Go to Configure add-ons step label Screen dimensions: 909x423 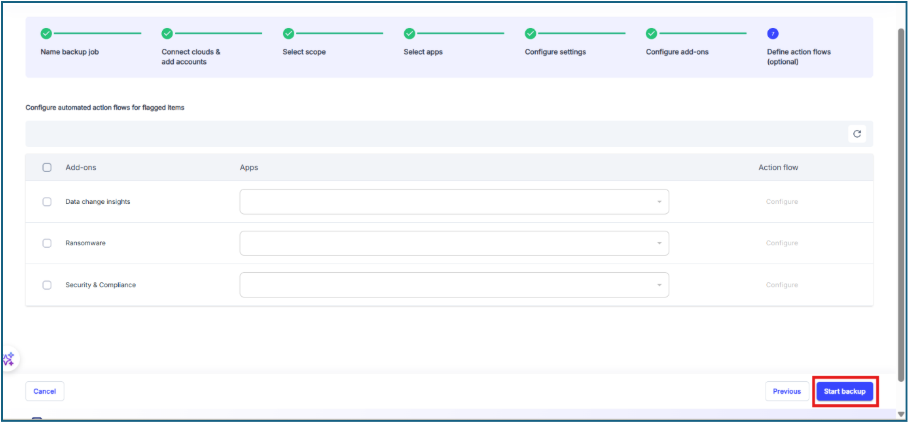coord(677,52)
